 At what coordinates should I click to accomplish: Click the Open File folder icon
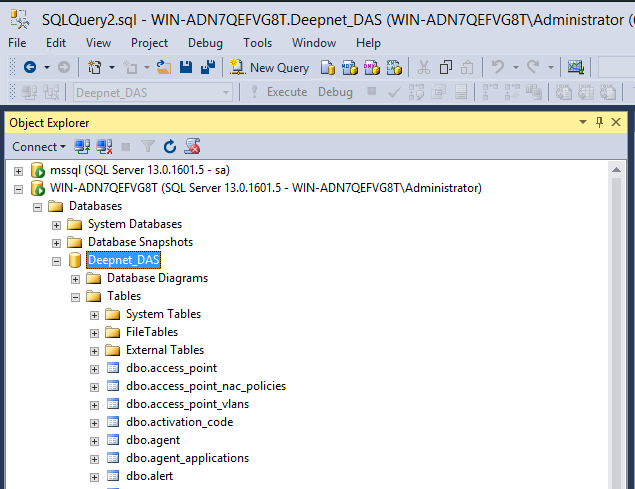tap(164, 67)
